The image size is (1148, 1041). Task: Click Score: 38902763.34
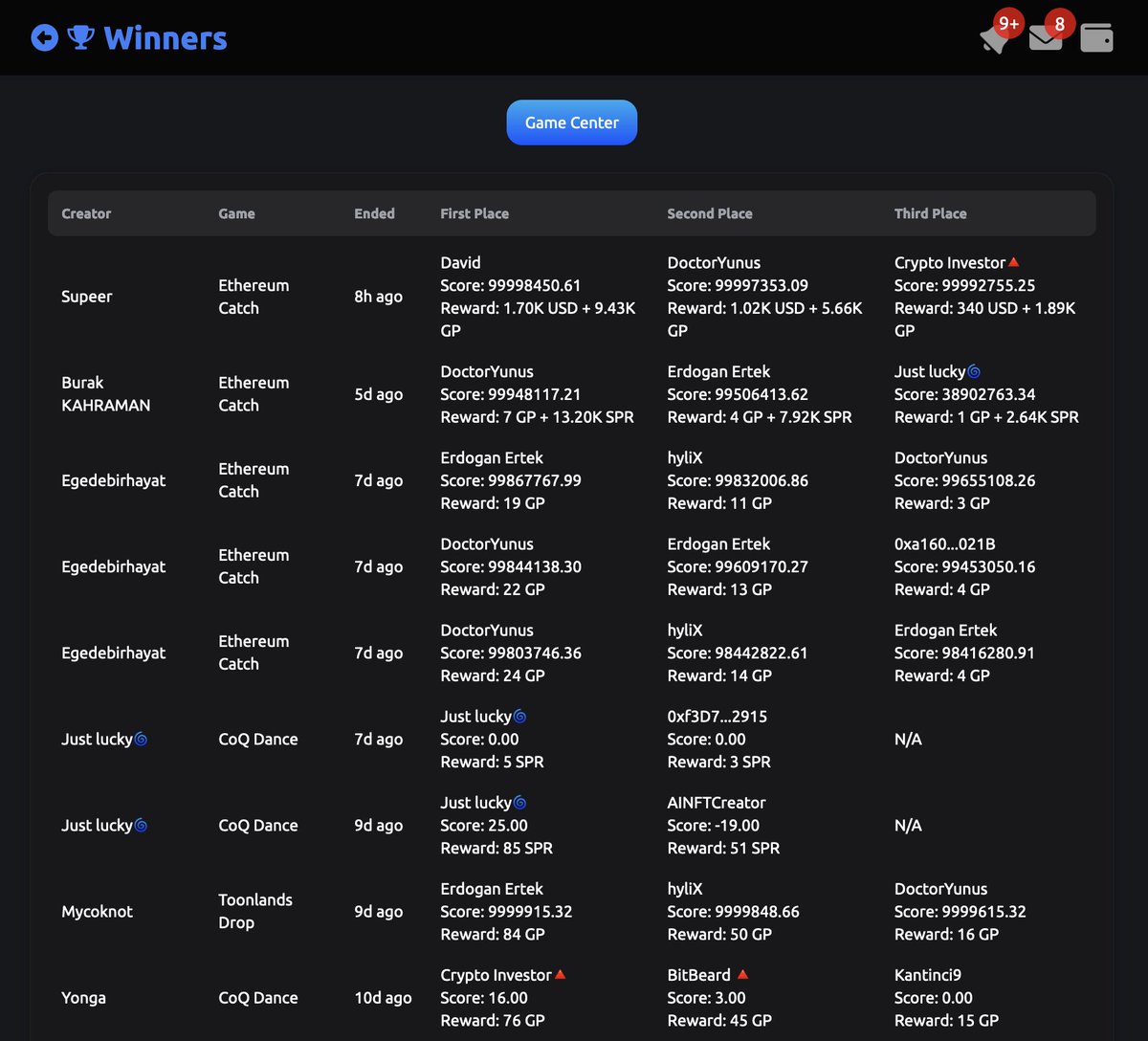coord(965,394)
